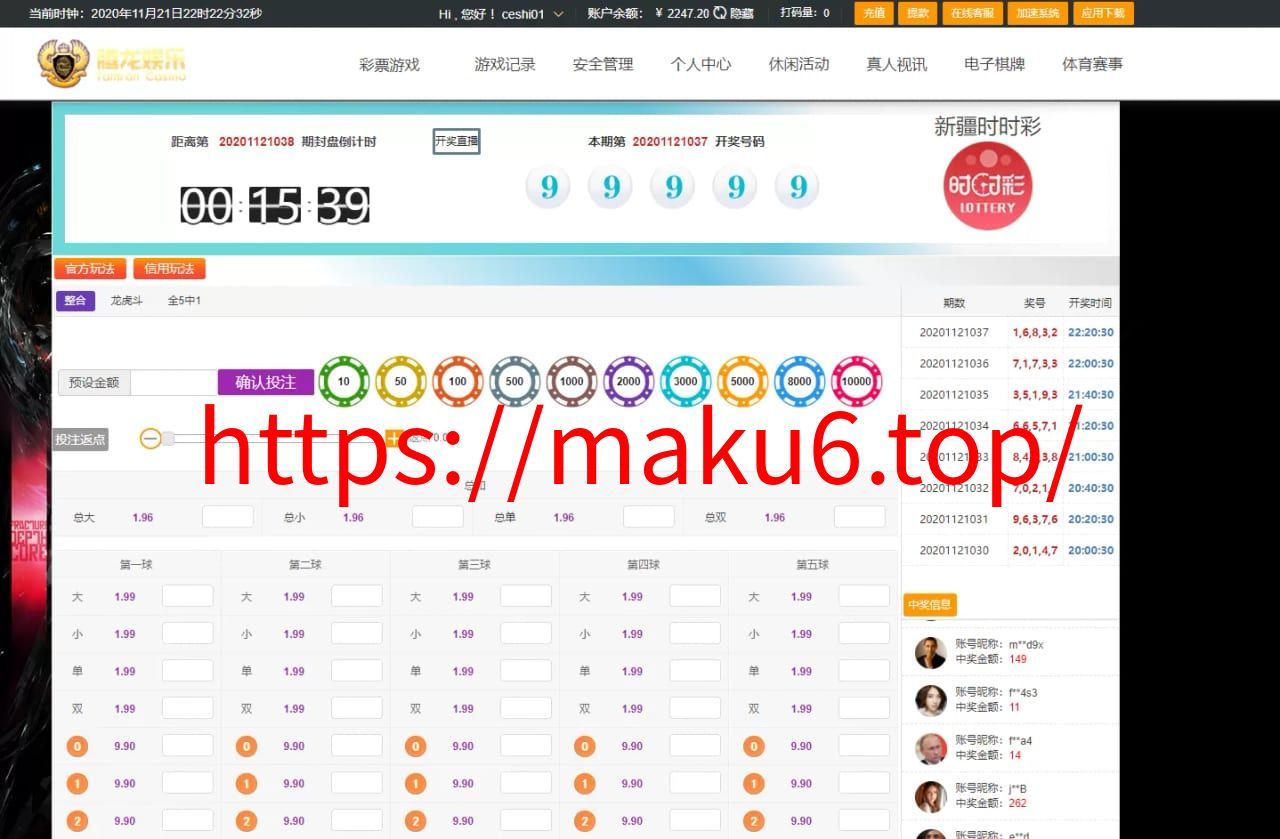The width and height of the screenshot is (1280, 839).
Task: Click 第五球 双 bet amount field
Action: (x=864, y=708)
